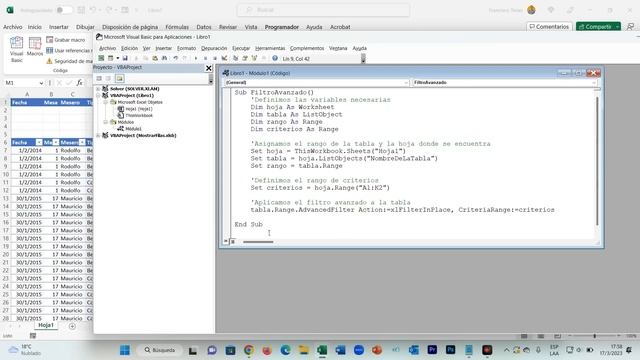This screenshot has height=360, width=640.
Task: Close the Proyecto - VBAProject panel
Action: [x=209, y=68]
